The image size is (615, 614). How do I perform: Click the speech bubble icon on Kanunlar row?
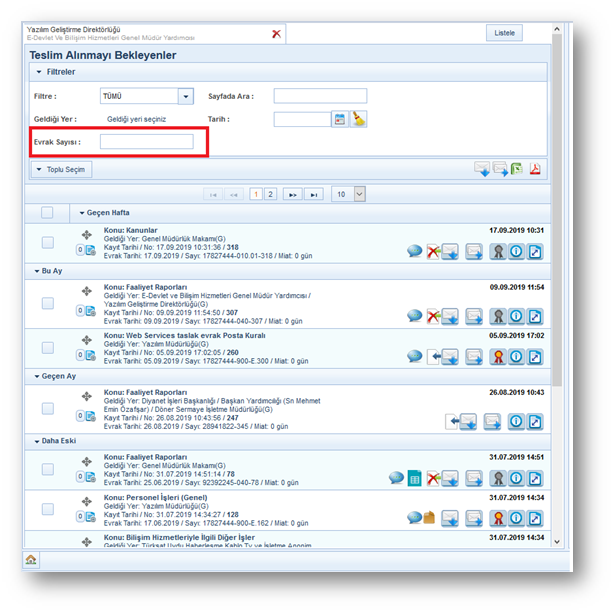coord(414,251)
